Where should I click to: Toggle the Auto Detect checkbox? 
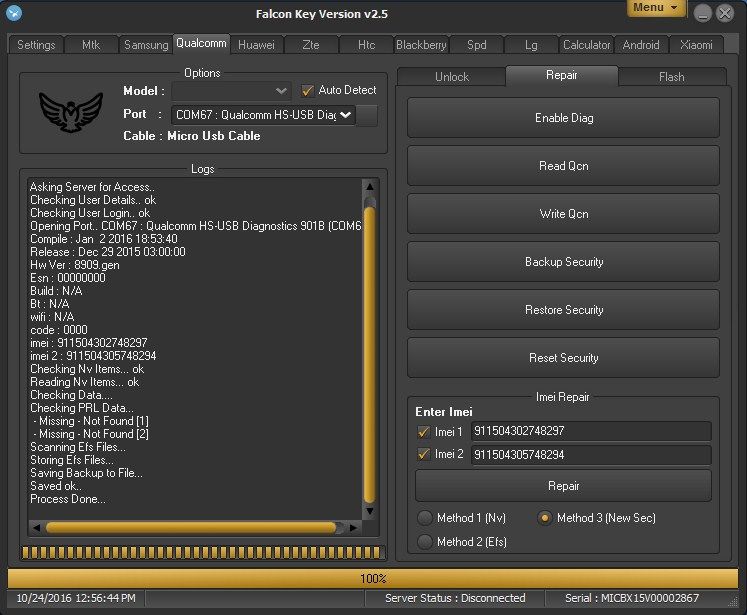tap(307, 90)
